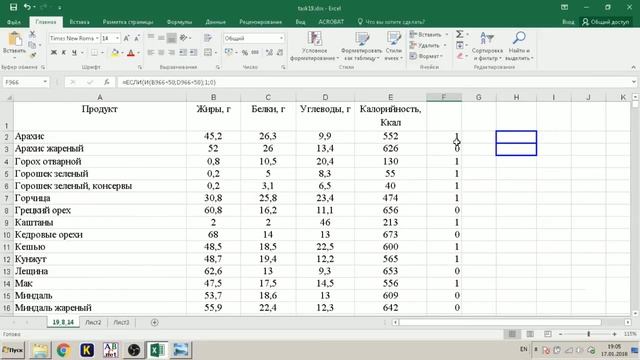Click the Merge & Center icon
This screenshot has width=640, height=360.
click(208, 52)
